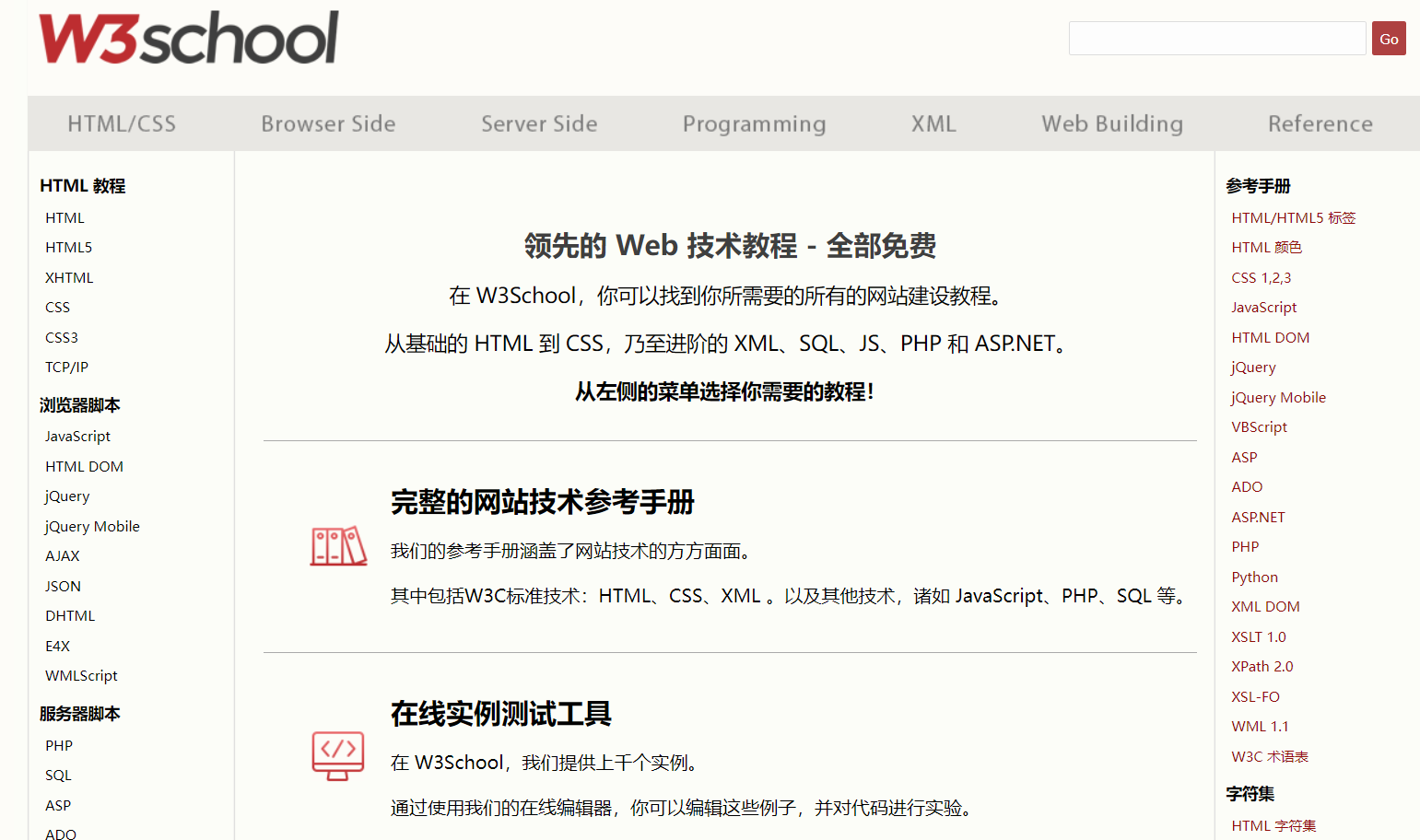
Task: Open the XSLT 1.0 reference link
Action: point(1258,636)
